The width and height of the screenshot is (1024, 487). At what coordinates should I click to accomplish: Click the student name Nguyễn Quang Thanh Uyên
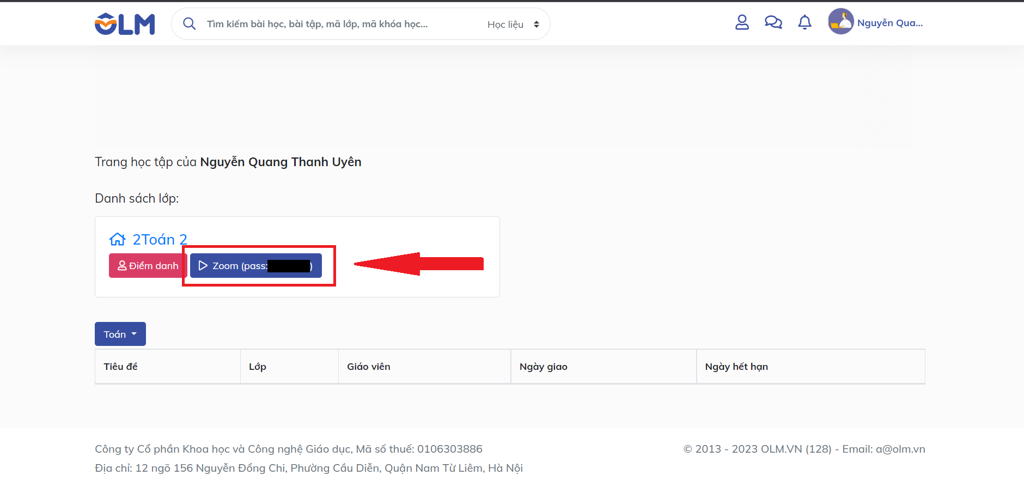click(281, 162)
